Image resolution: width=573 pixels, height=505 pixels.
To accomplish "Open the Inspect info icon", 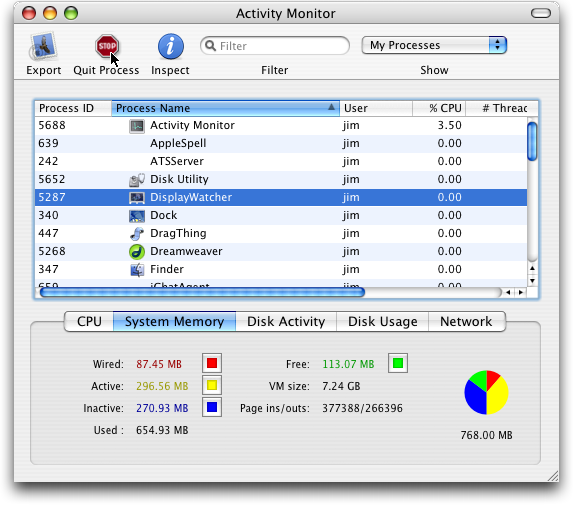I will pos(170,46).
